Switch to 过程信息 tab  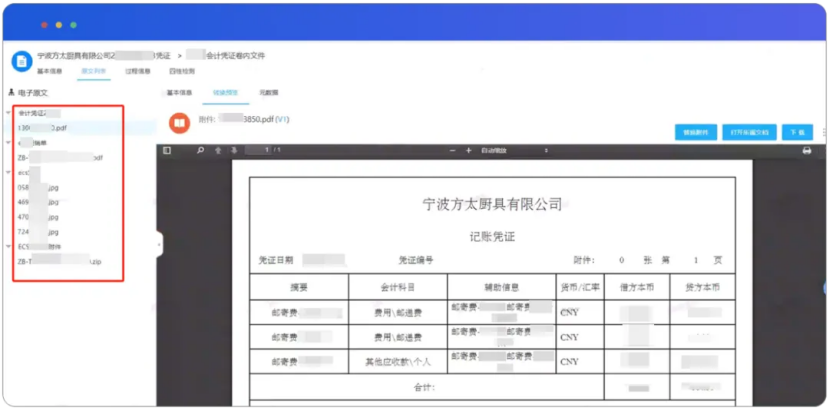[138, 71]
